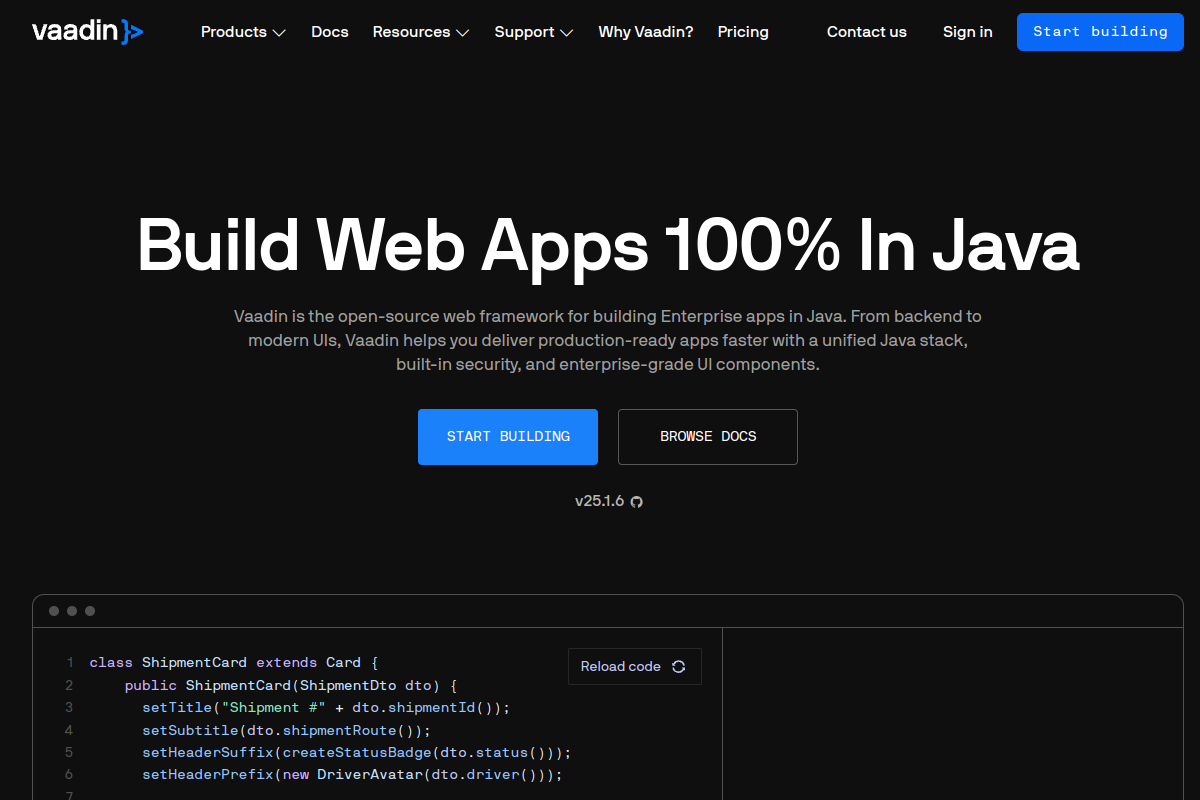The width and height of the screenshot is (1200, 800).
Task: Expand the Products dropdown menu
Action: [x=243, y=32]
